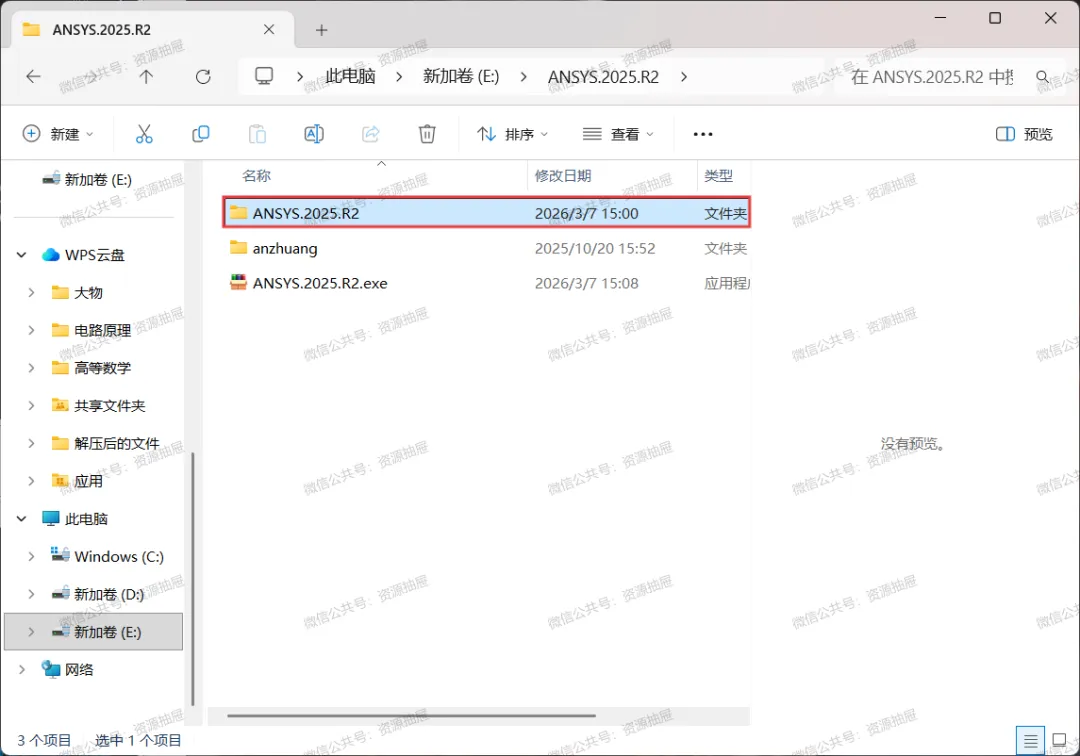This screenshot has width=1080, height=756.
Task: Click the Copy icon in toolbar
Action: click(x=200, y=134)
